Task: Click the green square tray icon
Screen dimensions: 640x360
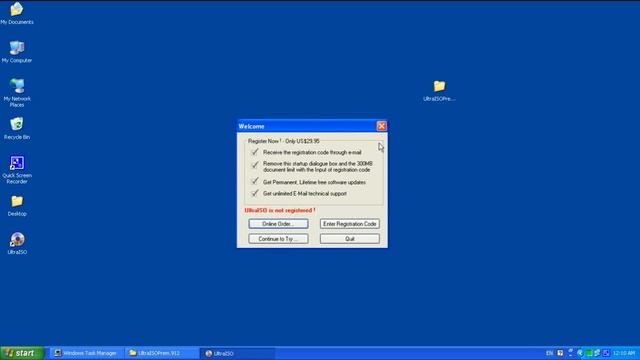Action: tap(589, 353)
